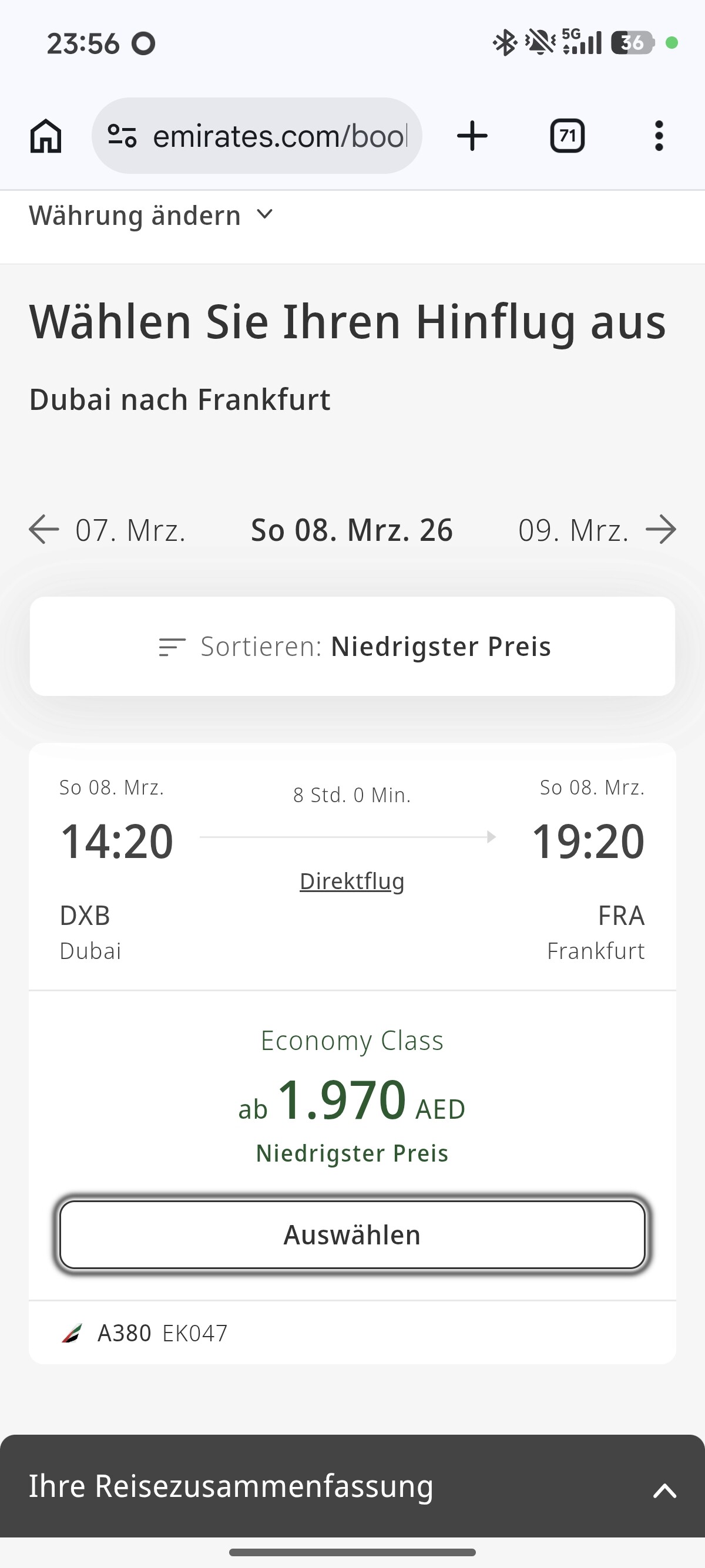Select the 07. Mrz. date tab
Viewport: 705px width, 1568px height.
click(130, 530)
